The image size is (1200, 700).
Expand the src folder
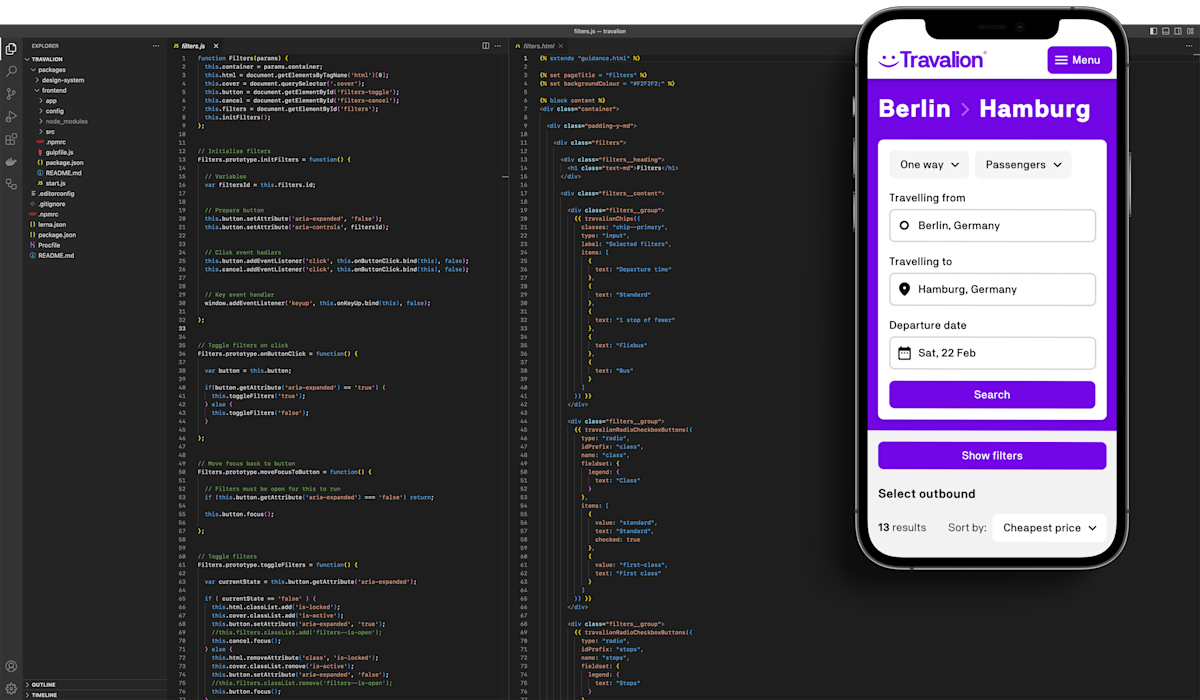pyautogui.click(x=49, y=131)
